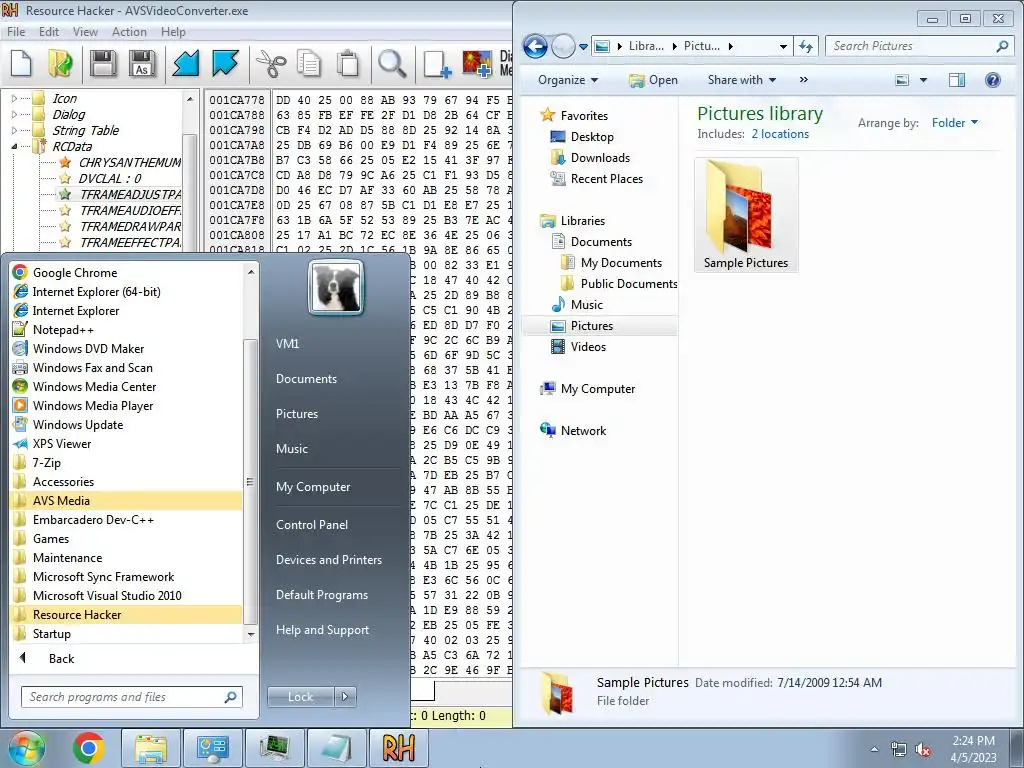Click the Resource Hacker RH taskbar icon
This screenshot has height=768, width=1024.
(x=398, y=748)
